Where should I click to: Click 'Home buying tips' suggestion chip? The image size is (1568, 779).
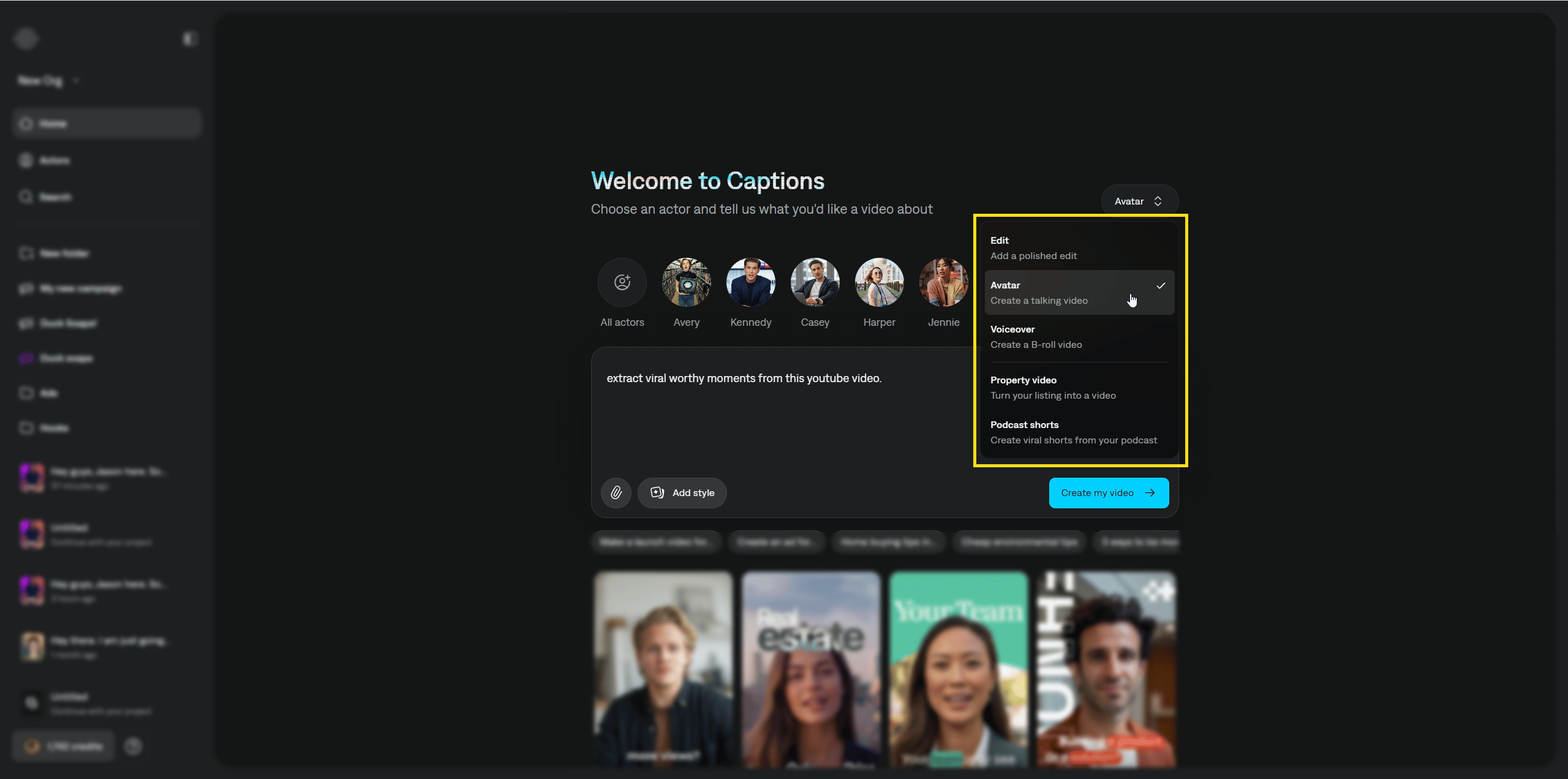[888, 542]
